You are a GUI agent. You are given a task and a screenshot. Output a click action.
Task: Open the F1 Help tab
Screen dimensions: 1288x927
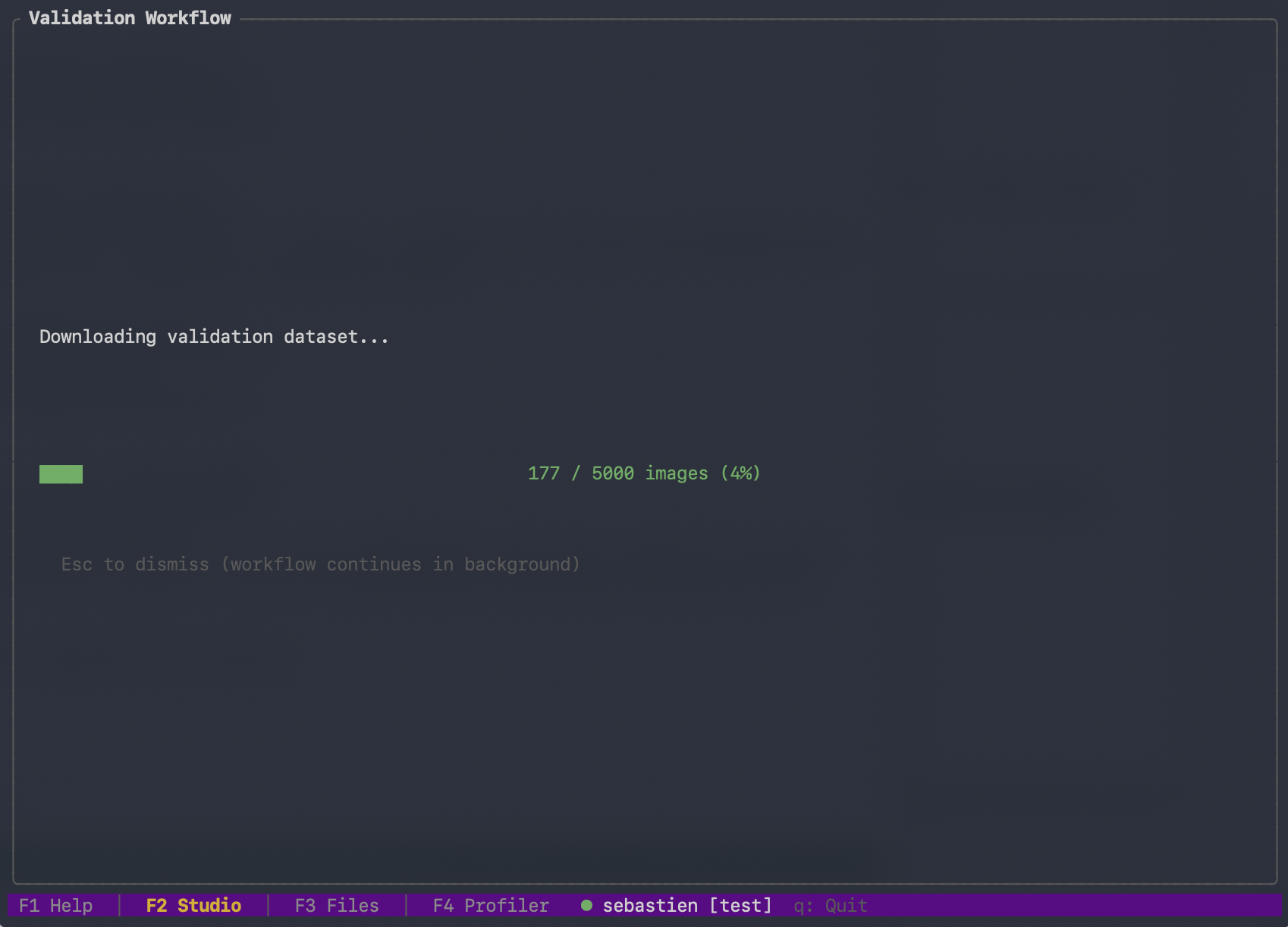pyautogui.click(x=56, y=905)
